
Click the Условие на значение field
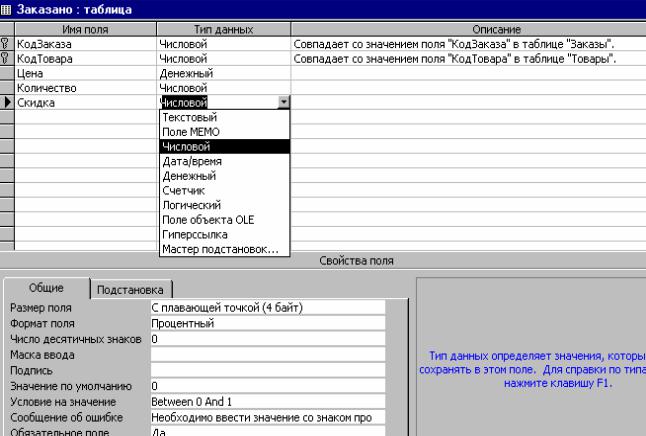268,401
